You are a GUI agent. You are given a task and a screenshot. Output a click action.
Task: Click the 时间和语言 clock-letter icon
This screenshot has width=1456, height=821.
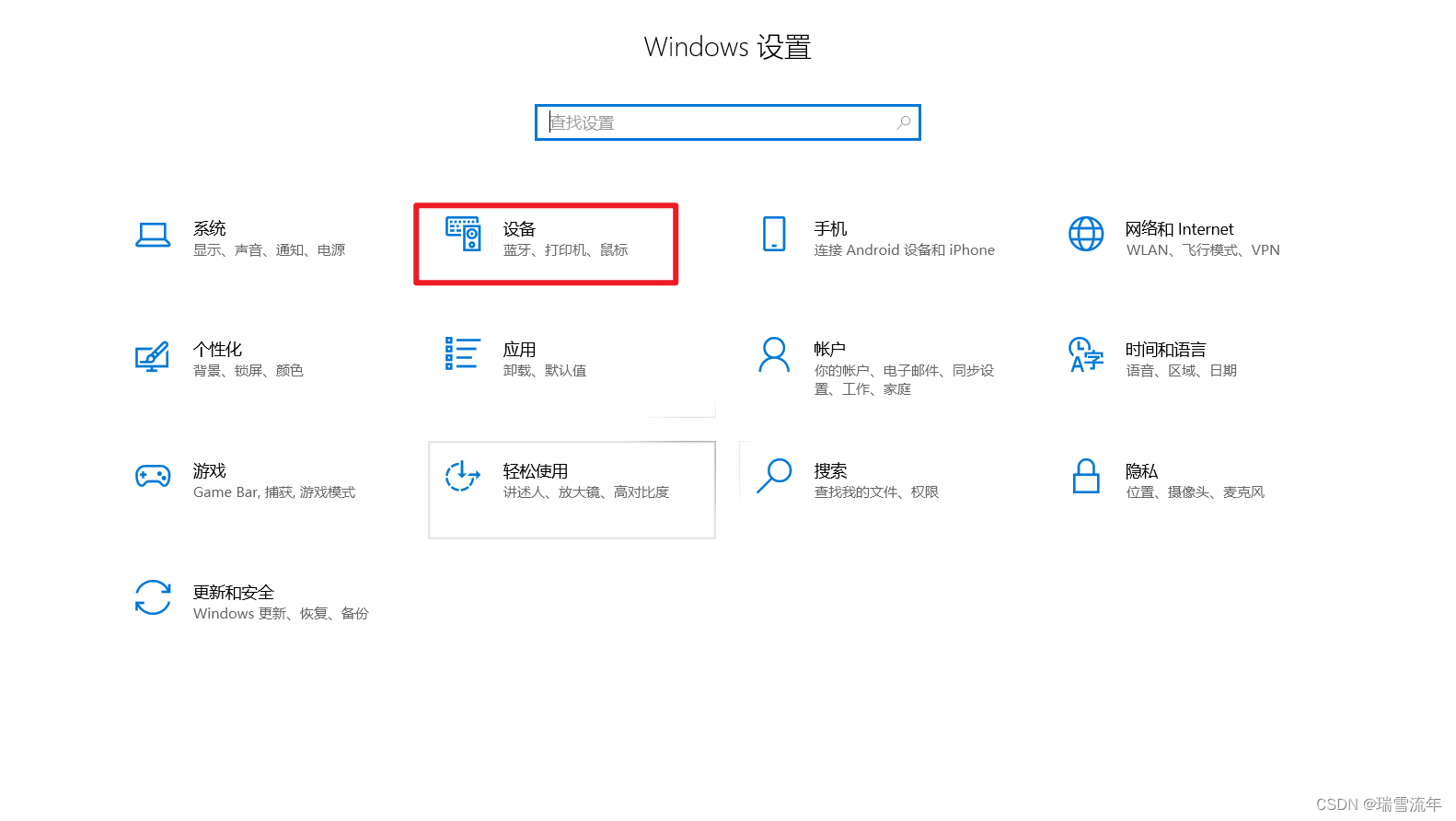[1086, 354]
